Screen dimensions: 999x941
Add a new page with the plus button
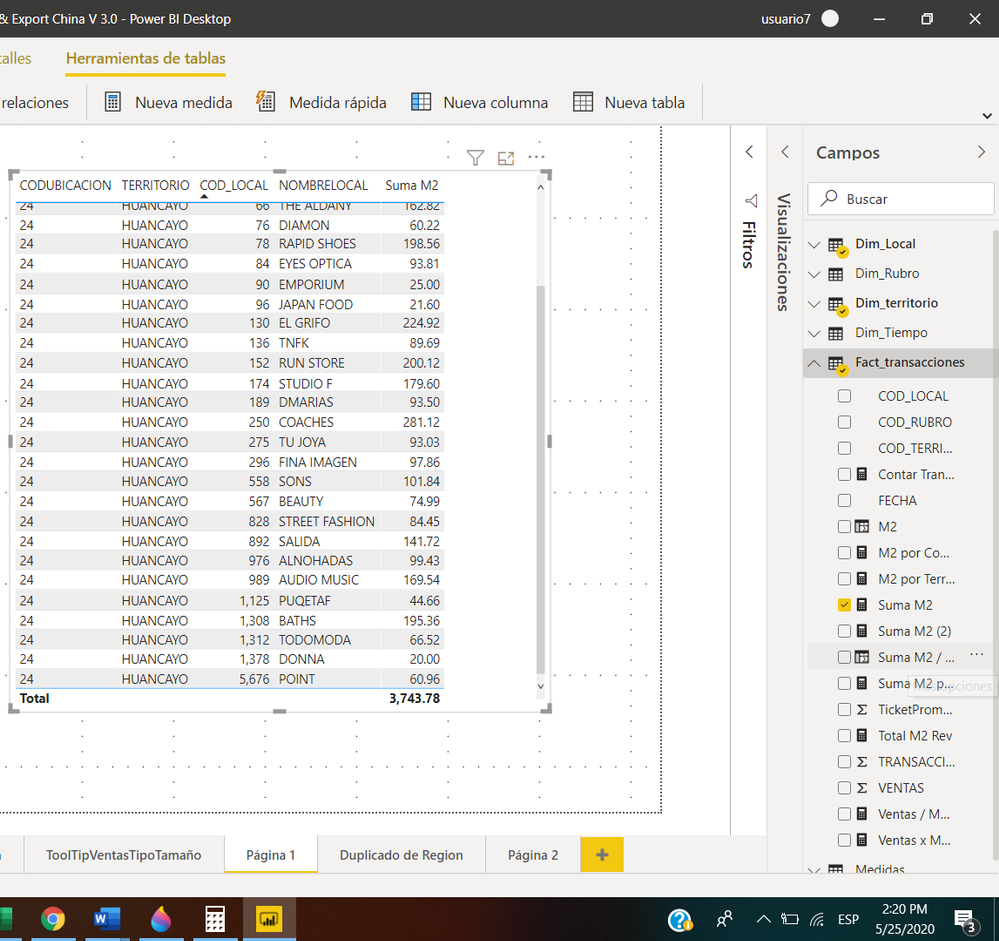tap(602, 854)
